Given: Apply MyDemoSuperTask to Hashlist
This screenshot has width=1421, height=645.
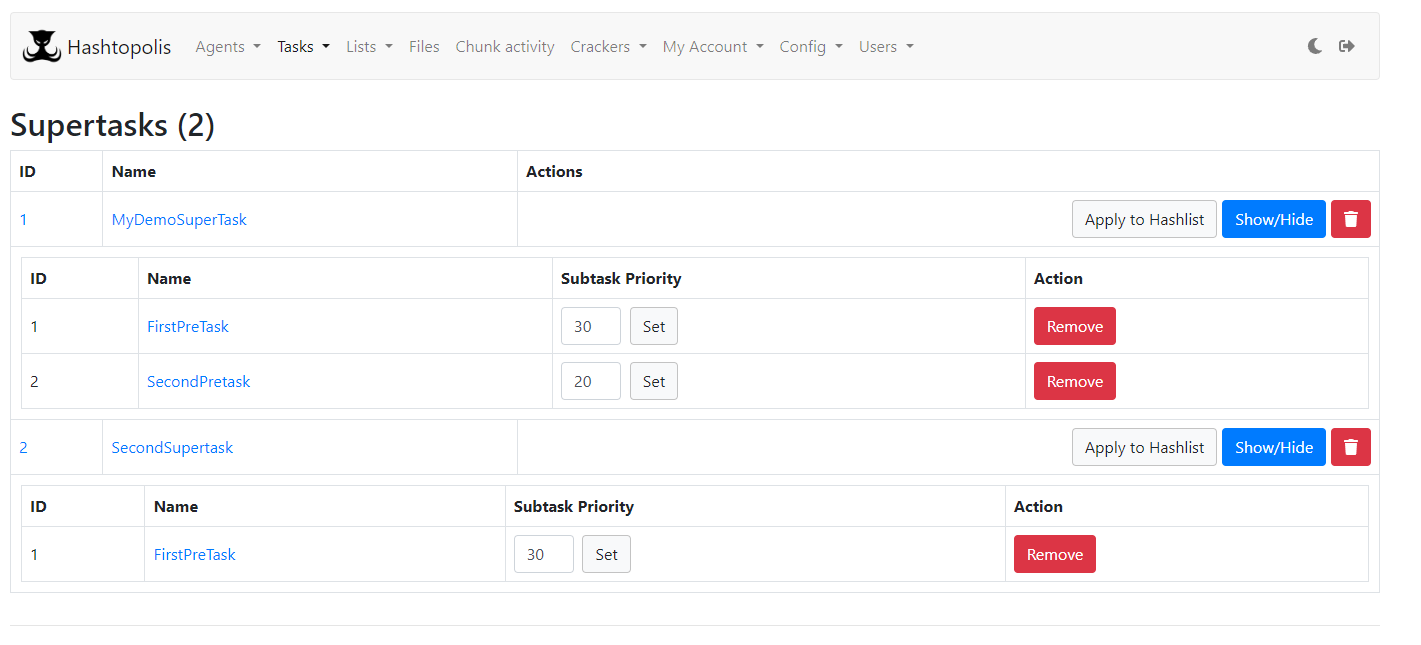Looking at the screenshot, I should pyautogui.click(x=1145, y=219).
